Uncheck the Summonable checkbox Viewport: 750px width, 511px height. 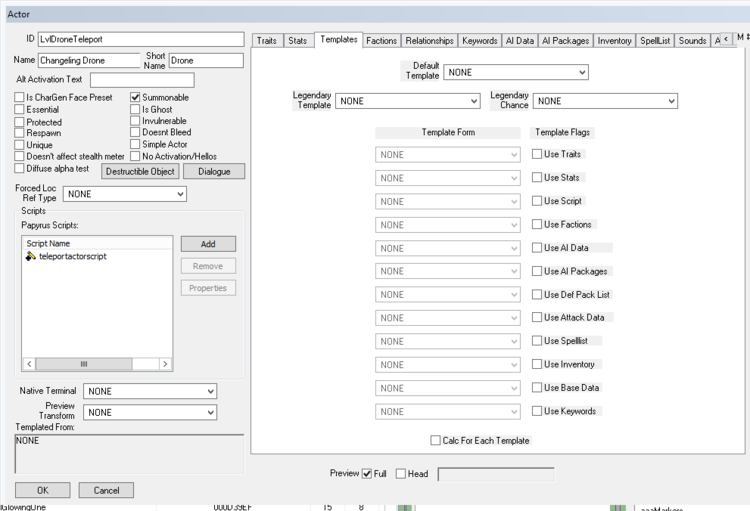point(135,97)
